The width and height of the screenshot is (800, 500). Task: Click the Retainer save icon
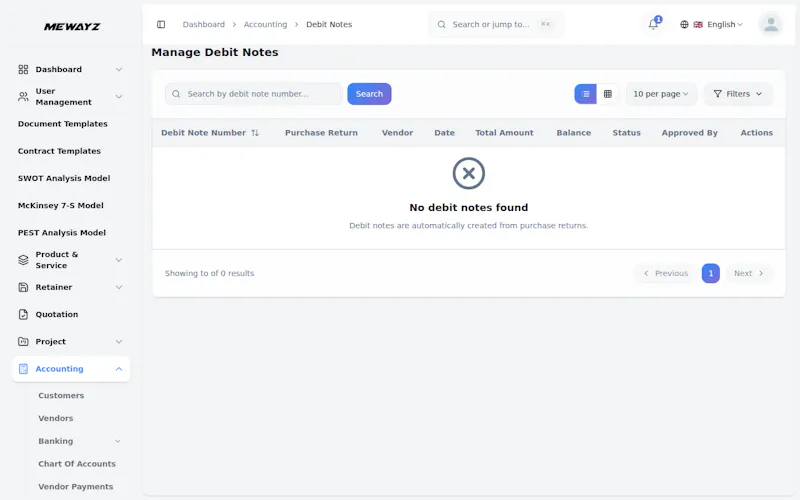coord(23,287)
